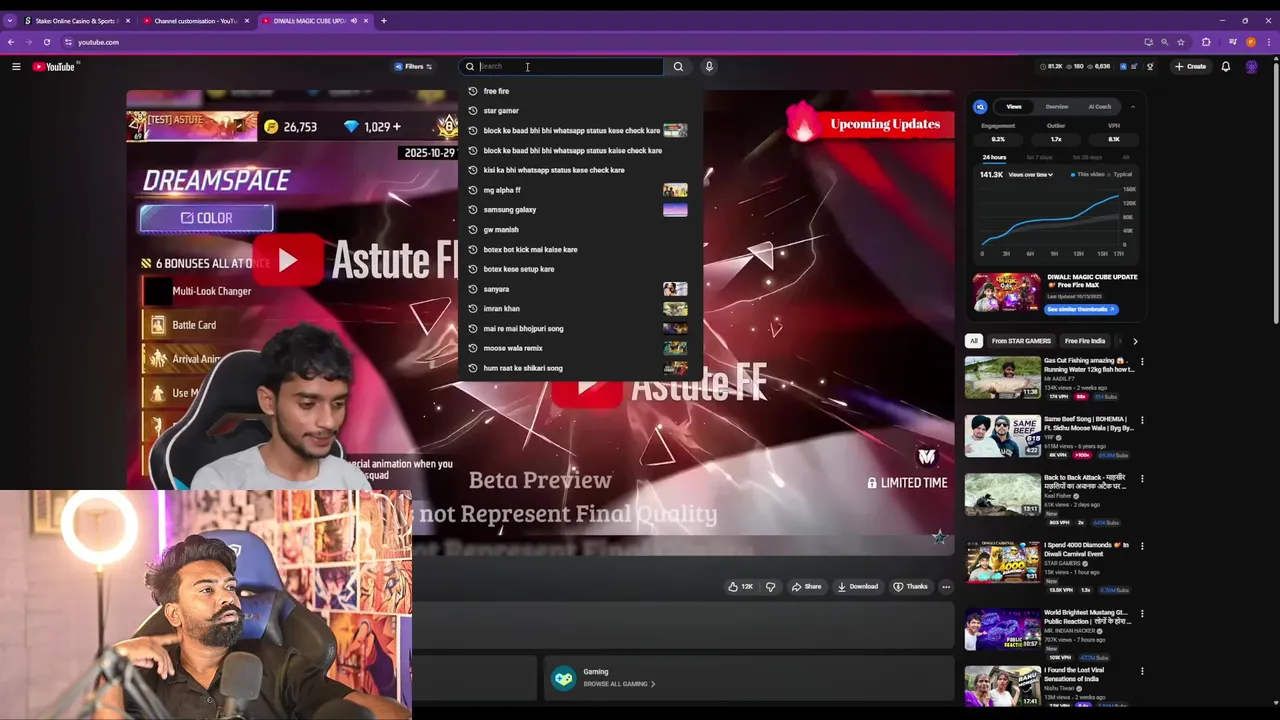Show more filter chips with the right arrow
This screenshot has height=720, width=1280.
1135,341
